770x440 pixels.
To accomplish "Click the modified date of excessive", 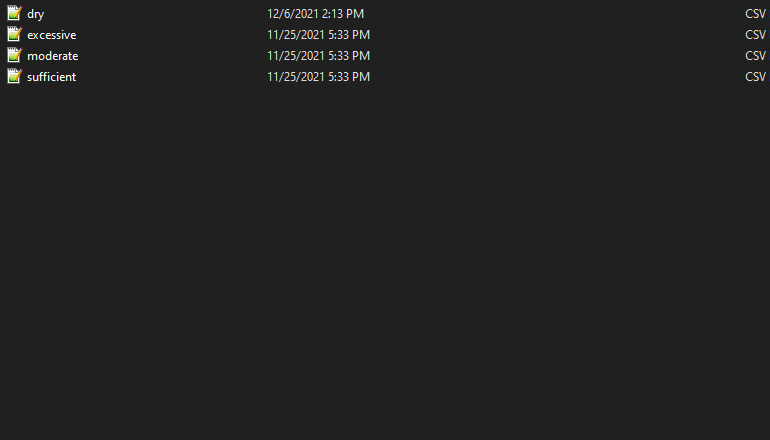I will (x=318, y=35).
